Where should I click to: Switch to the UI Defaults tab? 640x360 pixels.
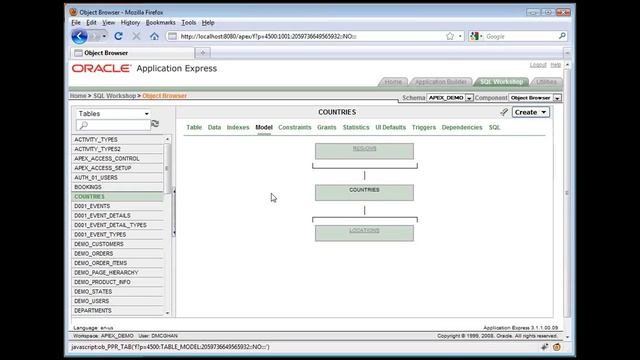click(391, 127)
